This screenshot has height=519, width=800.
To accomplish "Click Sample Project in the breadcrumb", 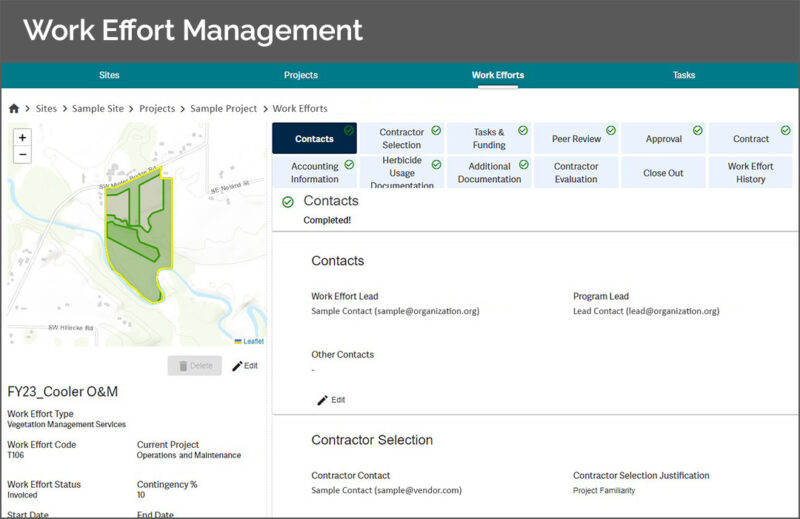I will 224,108.
